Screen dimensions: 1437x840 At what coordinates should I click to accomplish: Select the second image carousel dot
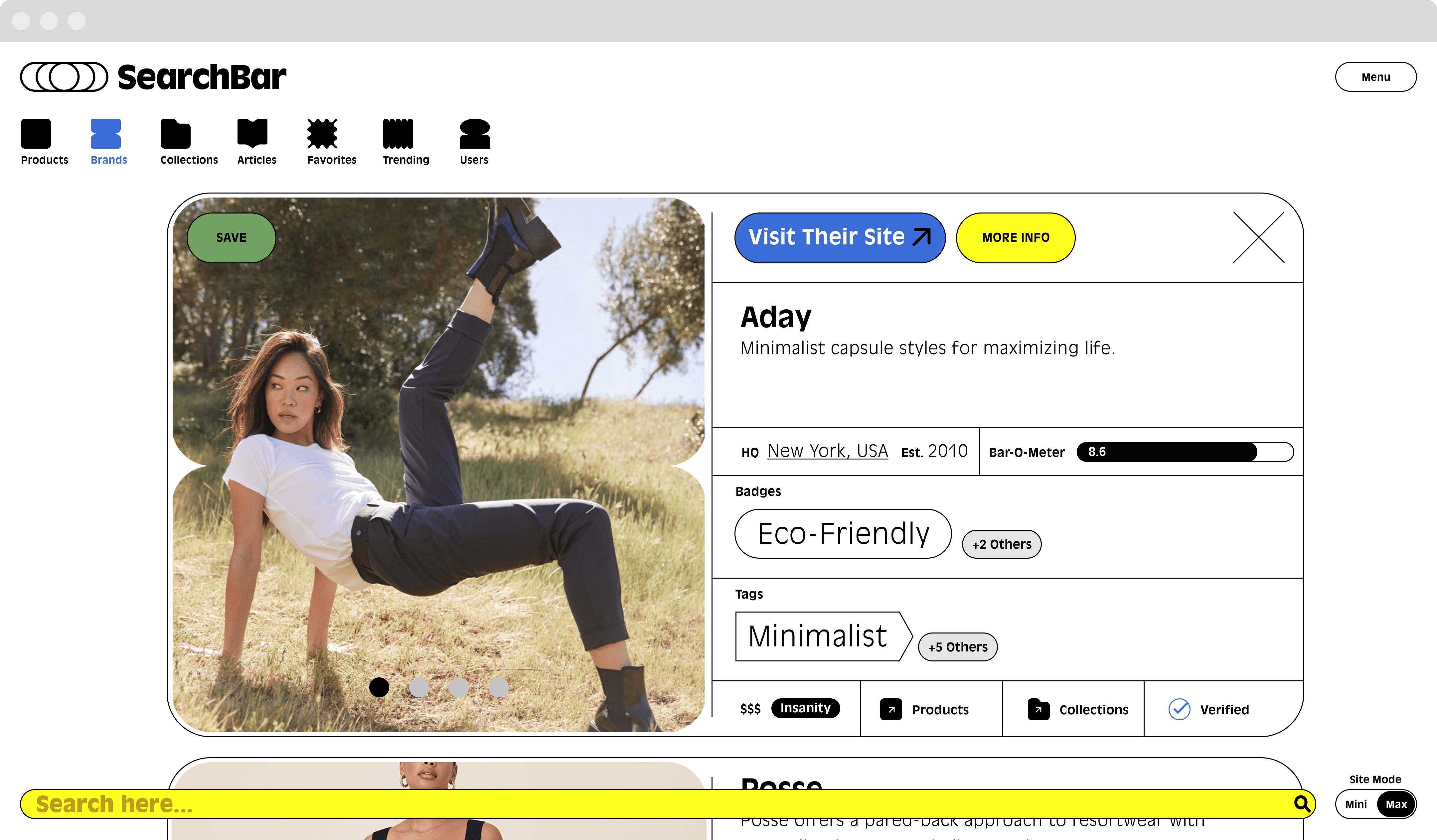[419, 687]
